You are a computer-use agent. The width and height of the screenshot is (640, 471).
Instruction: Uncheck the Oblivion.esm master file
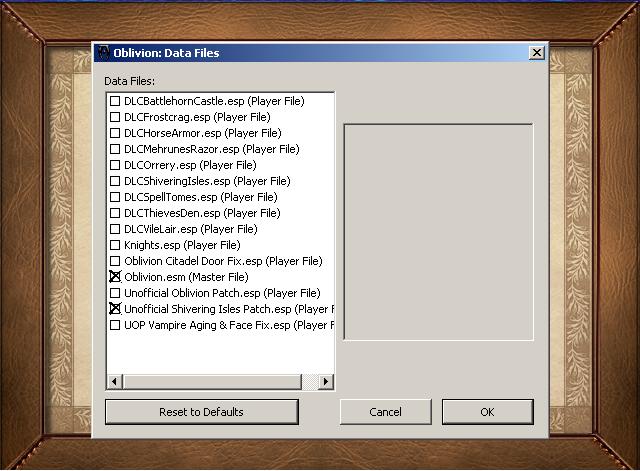tap(115, 277)
